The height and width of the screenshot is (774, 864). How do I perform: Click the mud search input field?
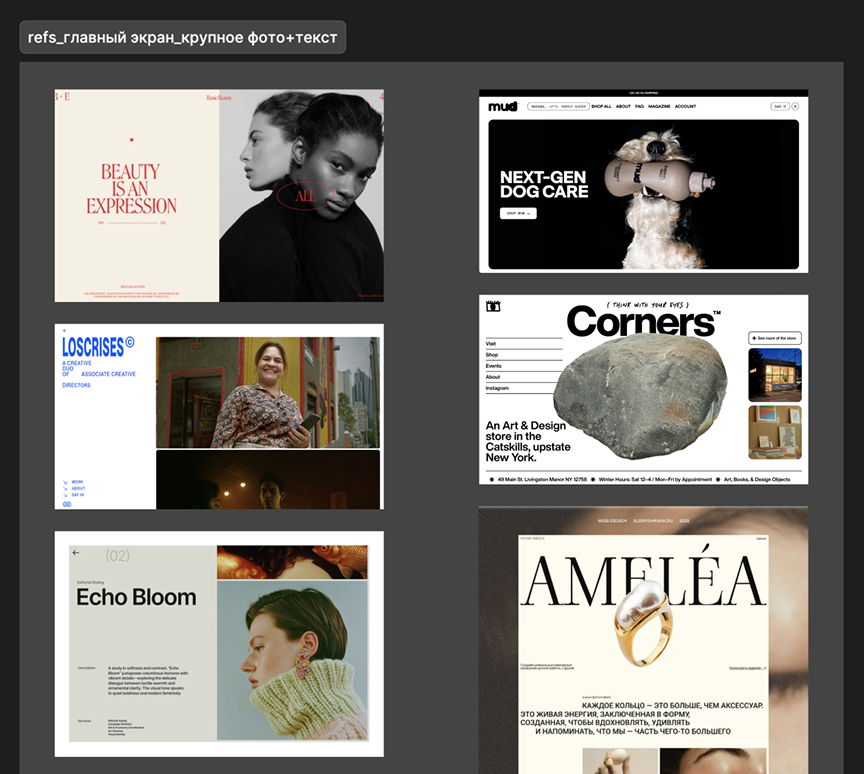(558, 106)
